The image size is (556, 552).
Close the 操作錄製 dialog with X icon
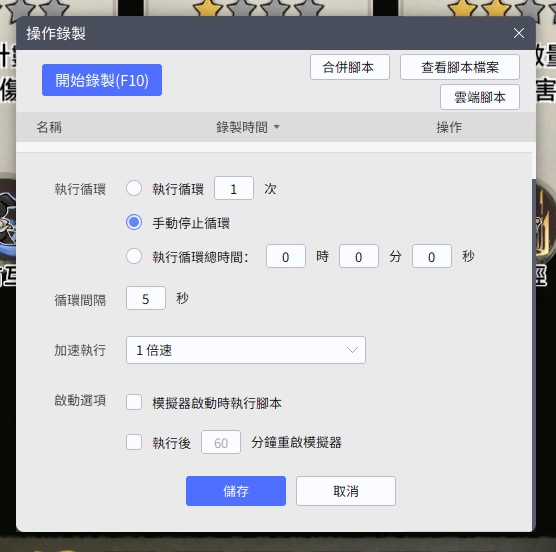(x=519, y=33)
